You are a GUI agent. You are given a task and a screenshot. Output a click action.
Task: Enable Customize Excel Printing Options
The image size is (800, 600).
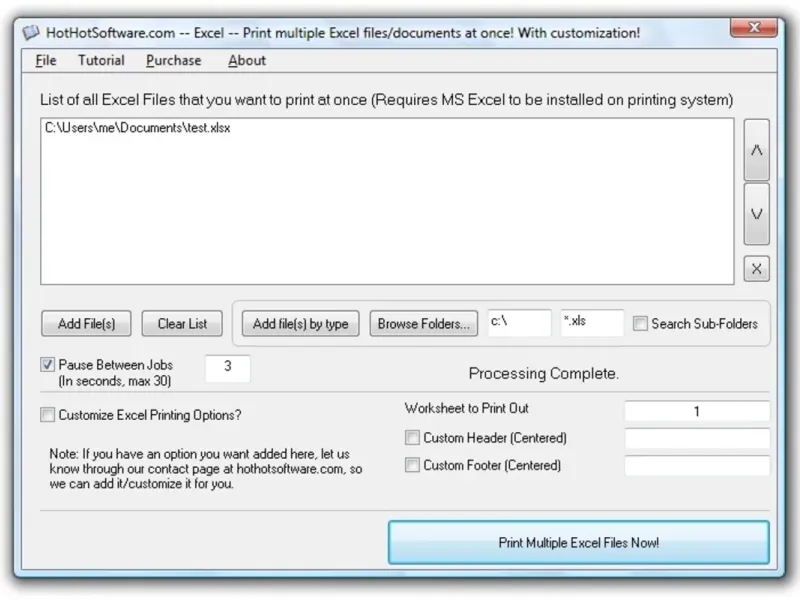pos(47,415)
